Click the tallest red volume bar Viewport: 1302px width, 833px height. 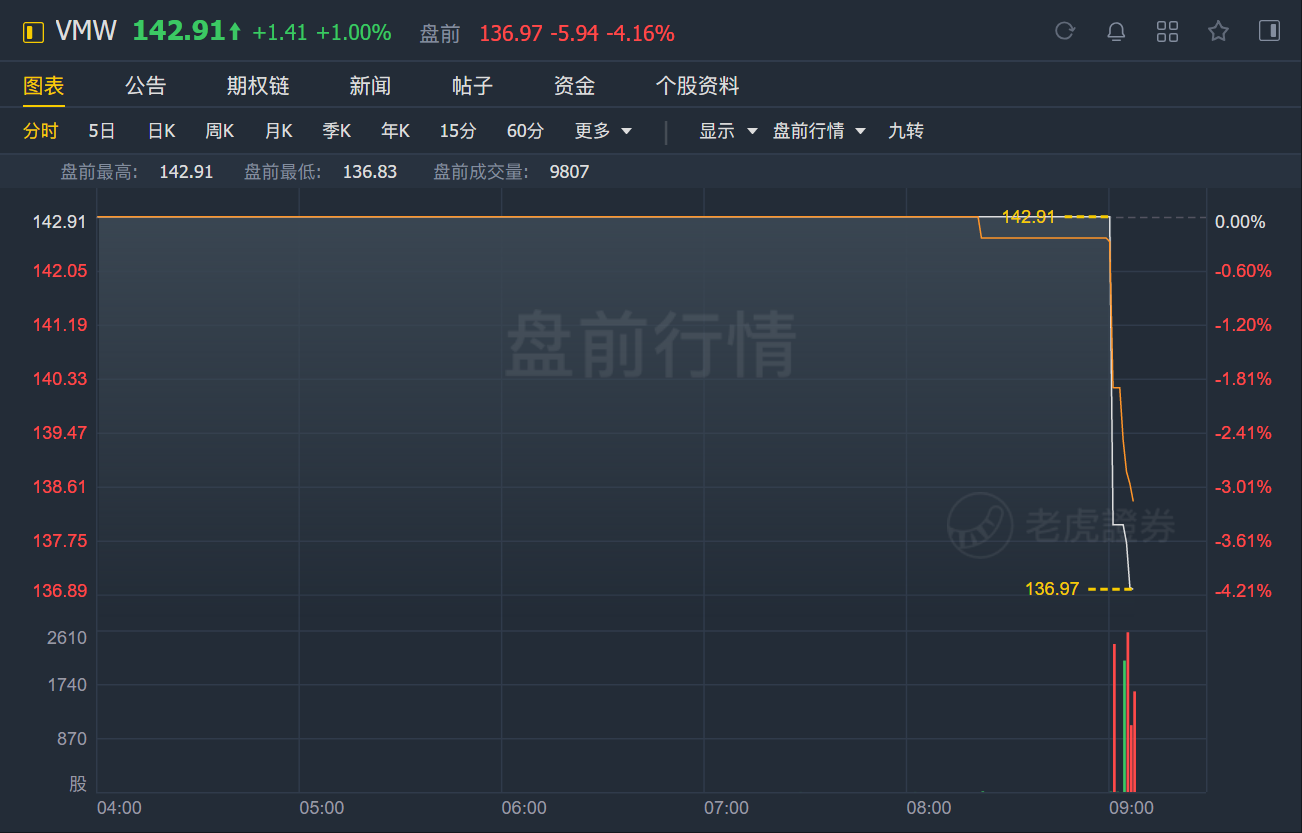pos(1127,712)
